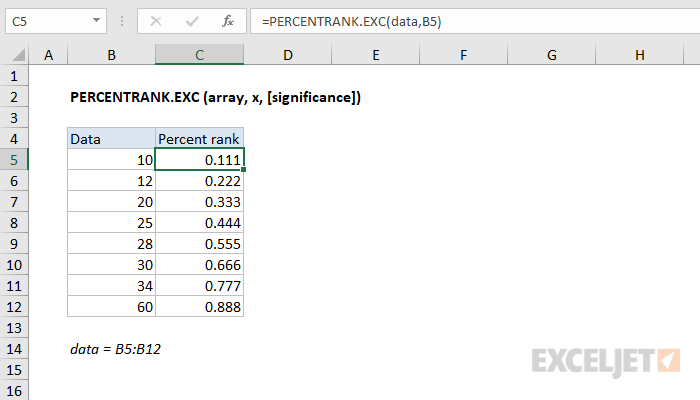This screenshot has height=400, width=700.
Task: Select row 7 header
Action: click(x=14, y=202)
